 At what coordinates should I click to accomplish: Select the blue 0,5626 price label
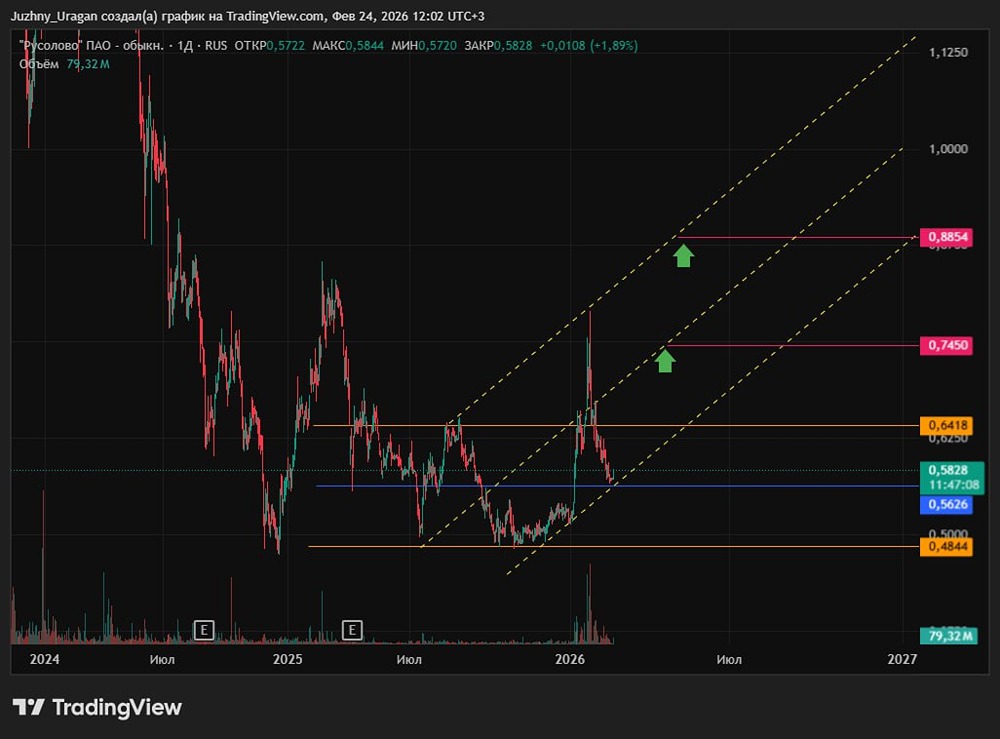[946, 504]
